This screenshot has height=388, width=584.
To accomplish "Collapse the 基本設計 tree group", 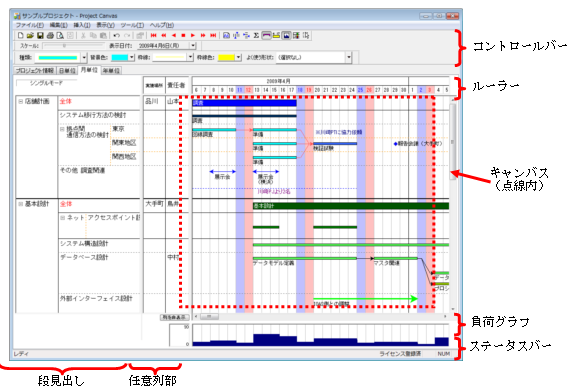I will pos(21,204).
